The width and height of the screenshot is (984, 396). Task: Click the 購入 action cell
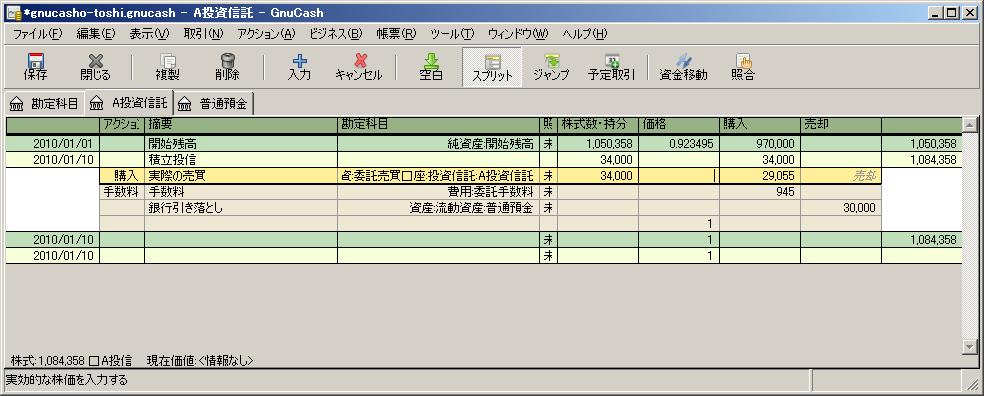(122, 176)
